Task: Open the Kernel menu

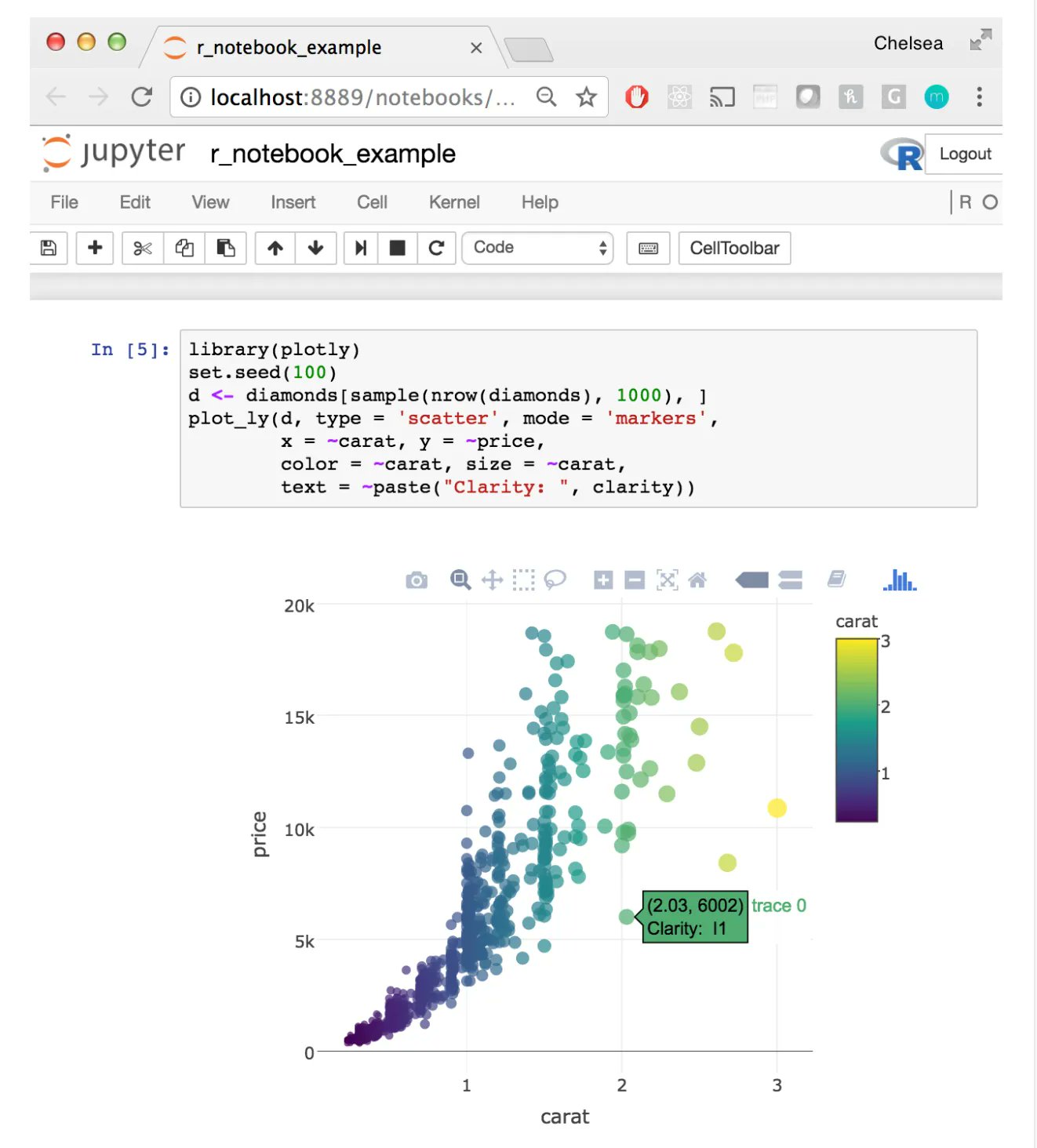Action: (454, 202)
